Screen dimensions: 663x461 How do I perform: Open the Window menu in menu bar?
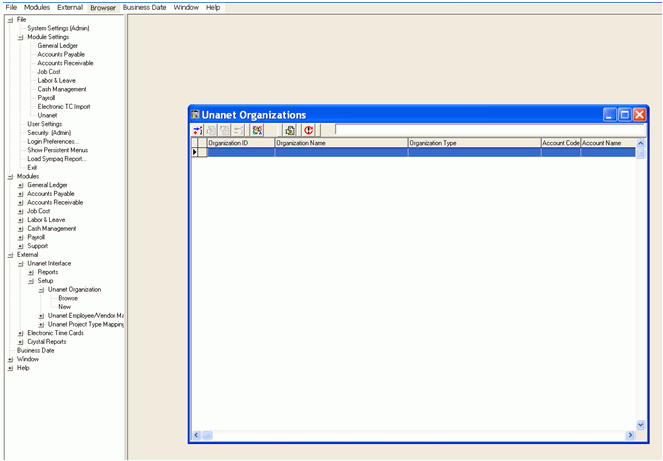186,7
